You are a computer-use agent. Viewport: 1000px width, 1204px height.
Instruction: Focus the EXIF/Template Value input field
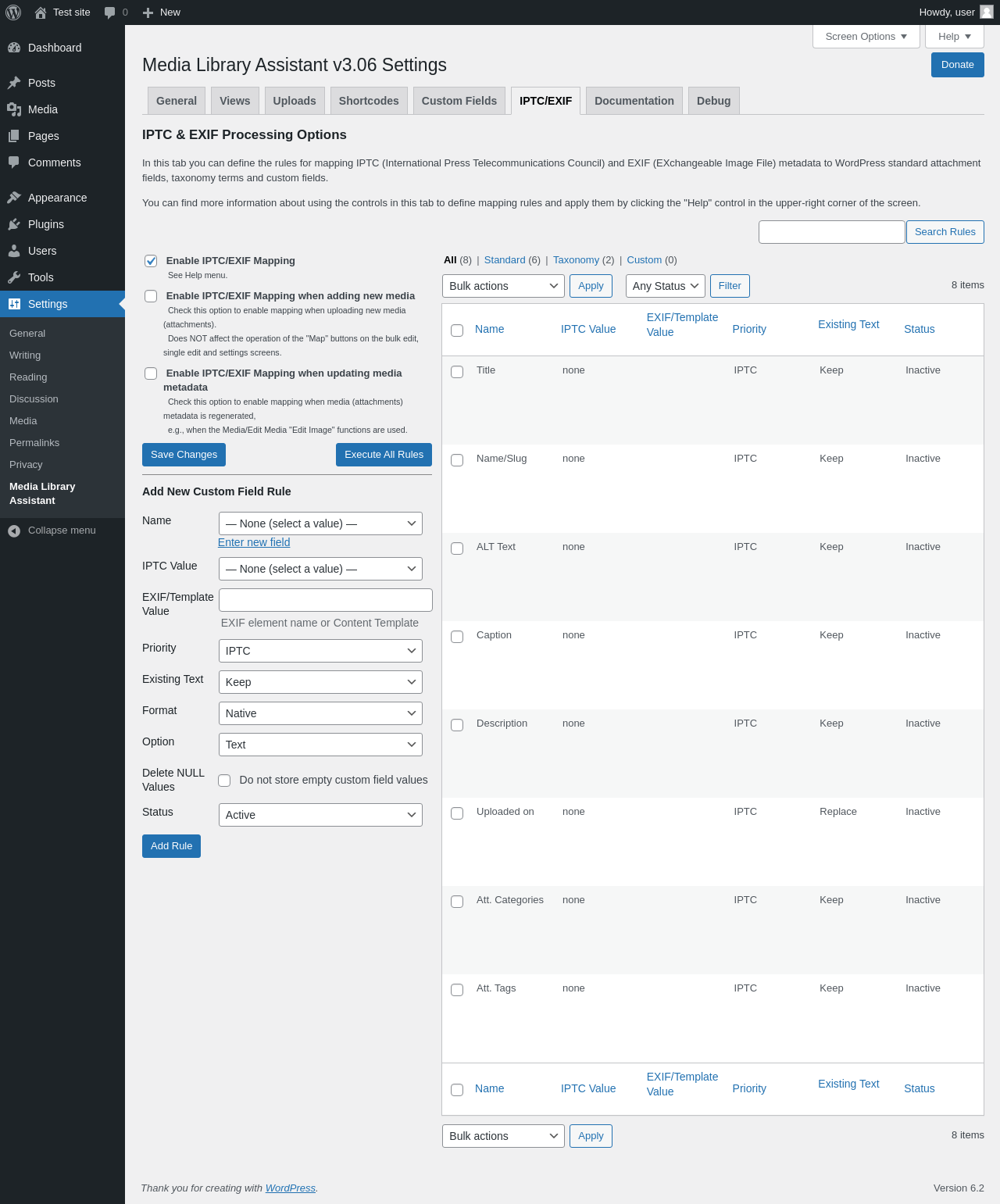point(326,600)
